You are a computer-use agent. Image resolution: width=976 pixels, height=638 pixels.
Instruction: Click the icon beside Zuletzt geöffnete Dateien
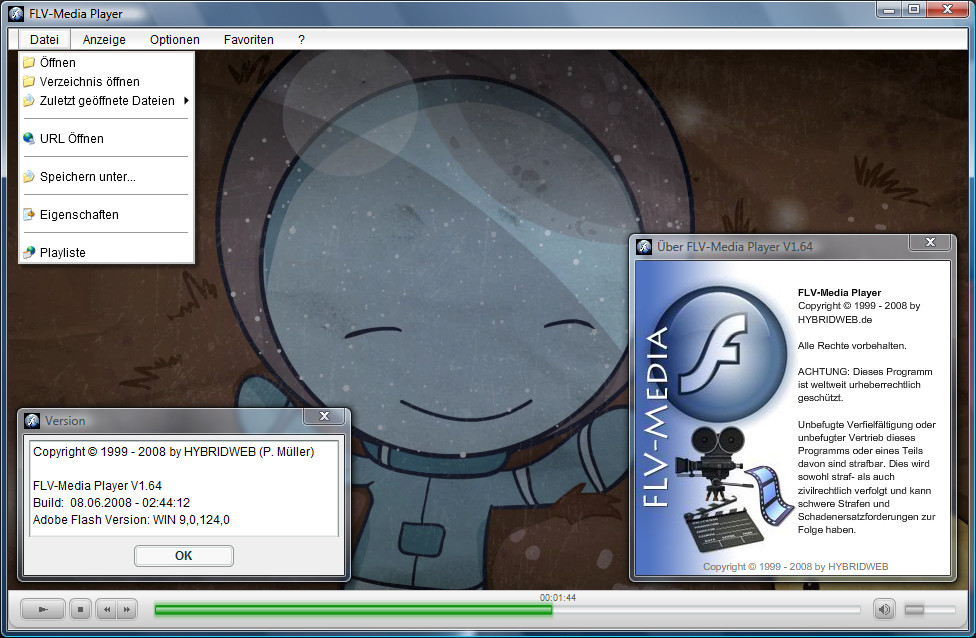(29, 101)
